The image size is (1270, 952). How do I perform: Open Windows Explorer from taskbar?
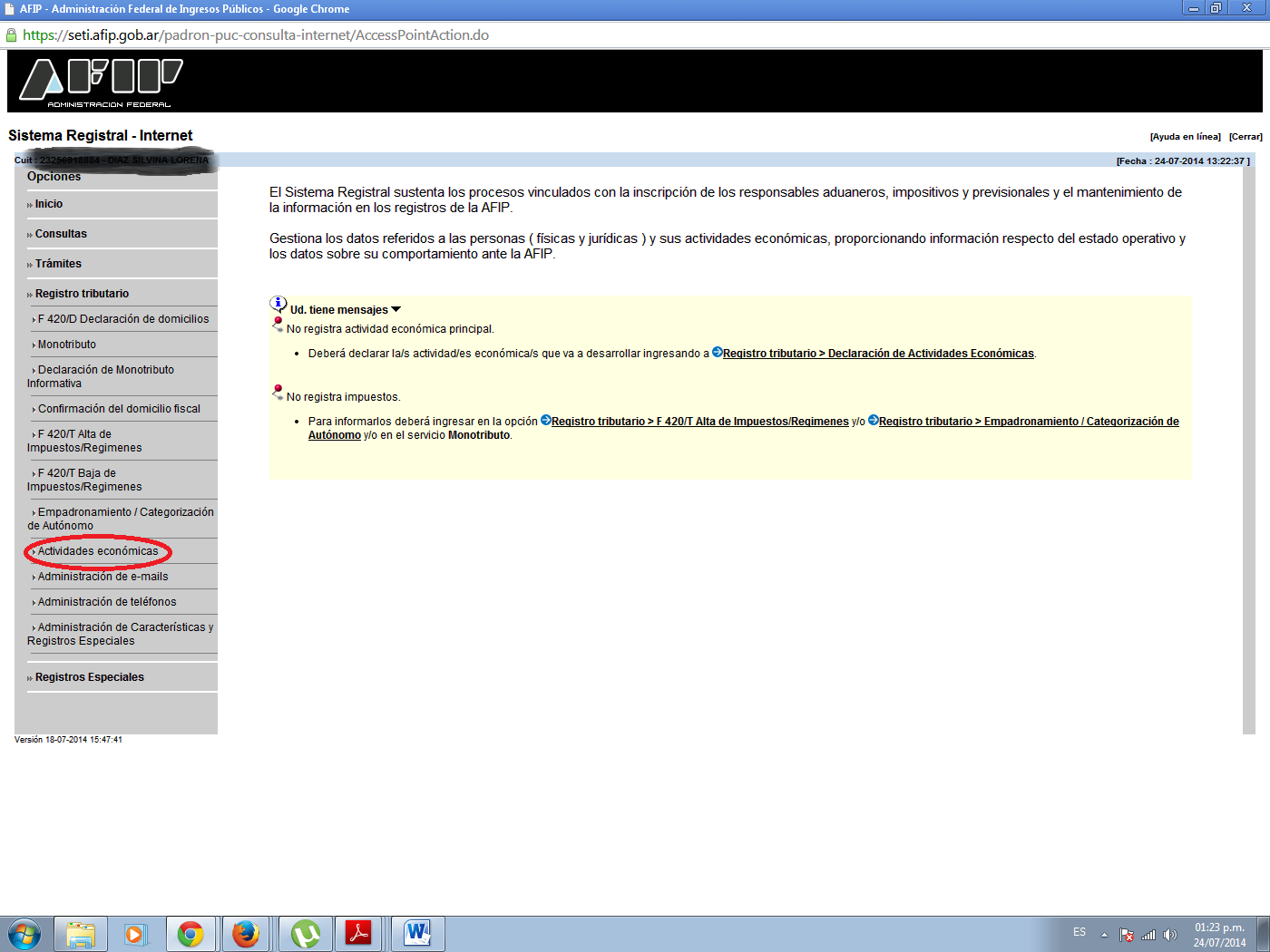(81, 934)
